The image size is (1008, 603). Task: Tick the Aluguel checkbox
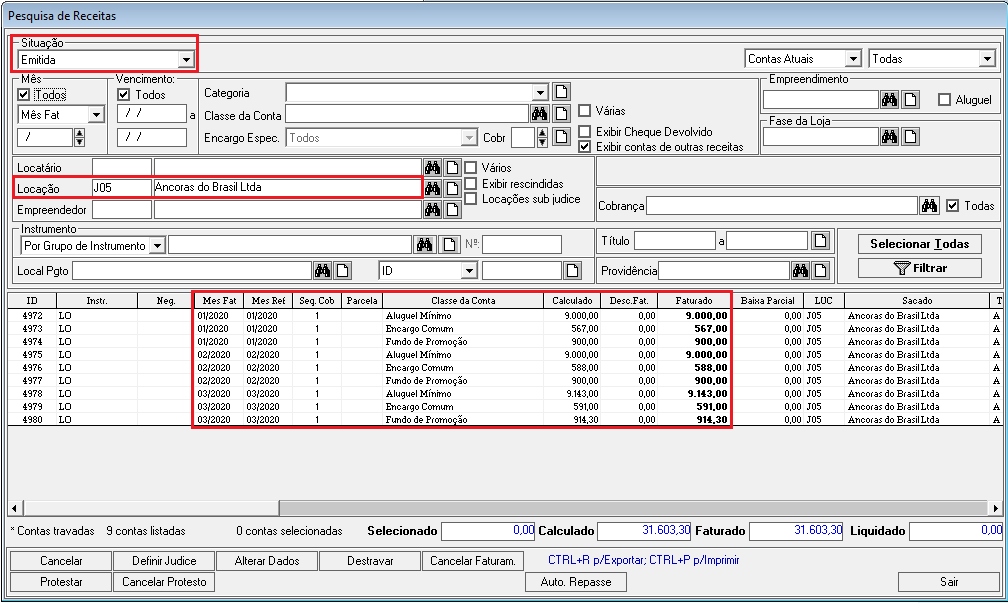click(944, 100)
